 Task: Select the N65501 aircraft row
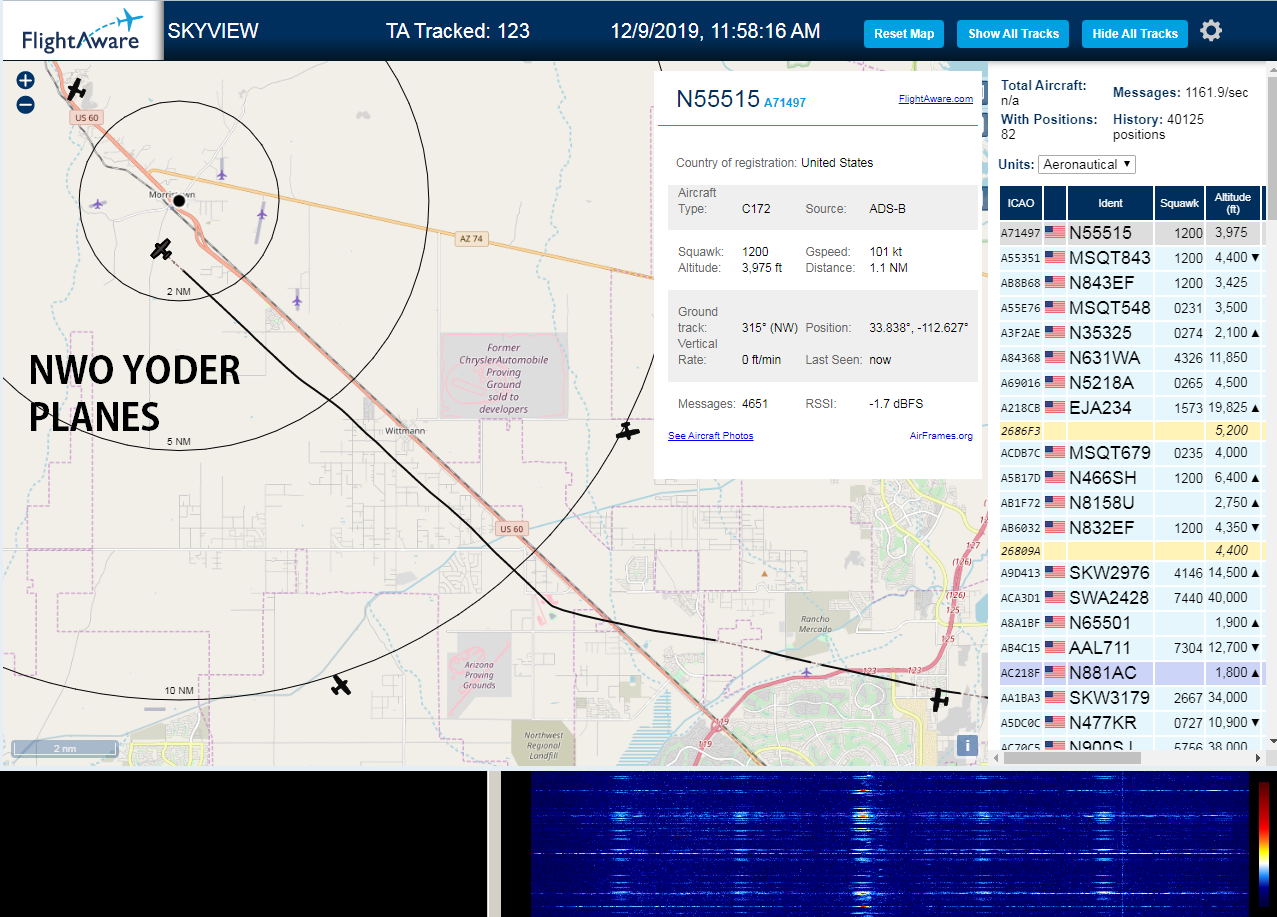(x=1131, y=623)
